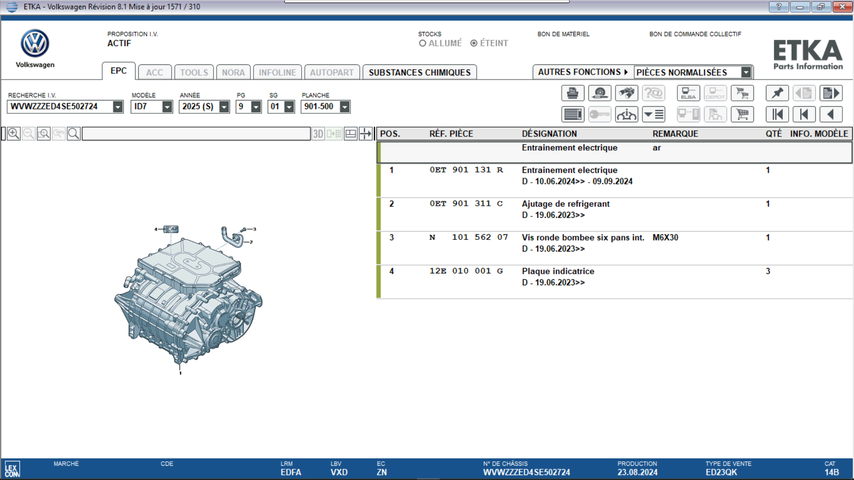Click the electric drive unit illustration
This screenshot has height=480, width=854.
click(188, 301)
